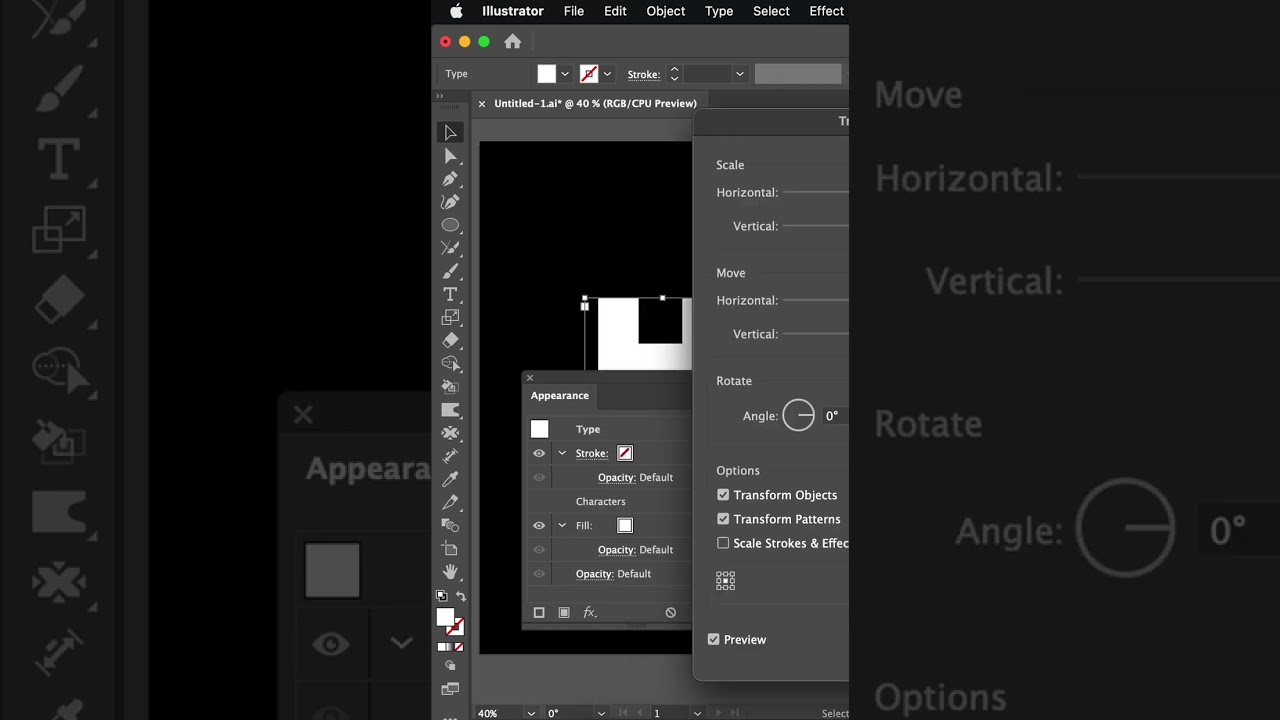Go to the next artboard
This screenshot has height=720, width=1280.
pyautogui.click(x=717, y=713)
